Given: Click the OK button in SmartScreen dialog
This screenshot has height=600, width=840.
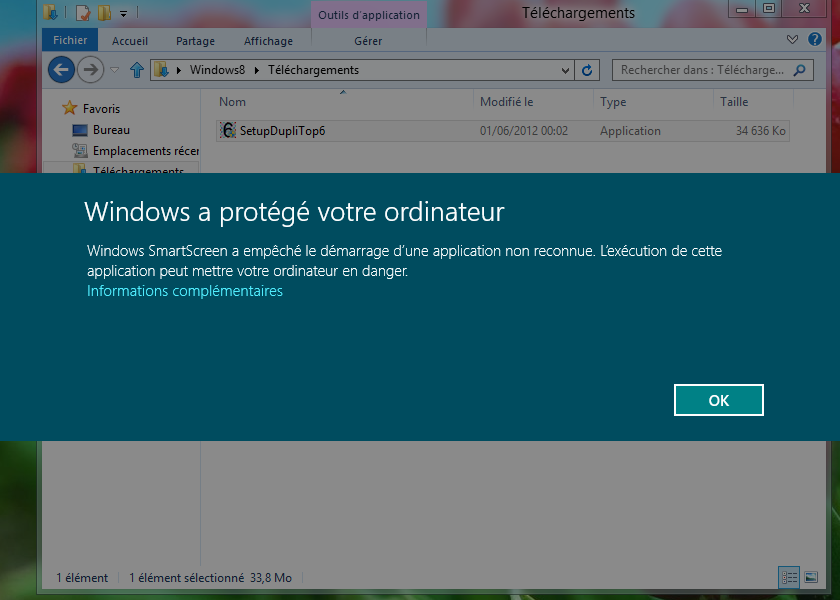Looking at the screenshot, I should (718, 400).
